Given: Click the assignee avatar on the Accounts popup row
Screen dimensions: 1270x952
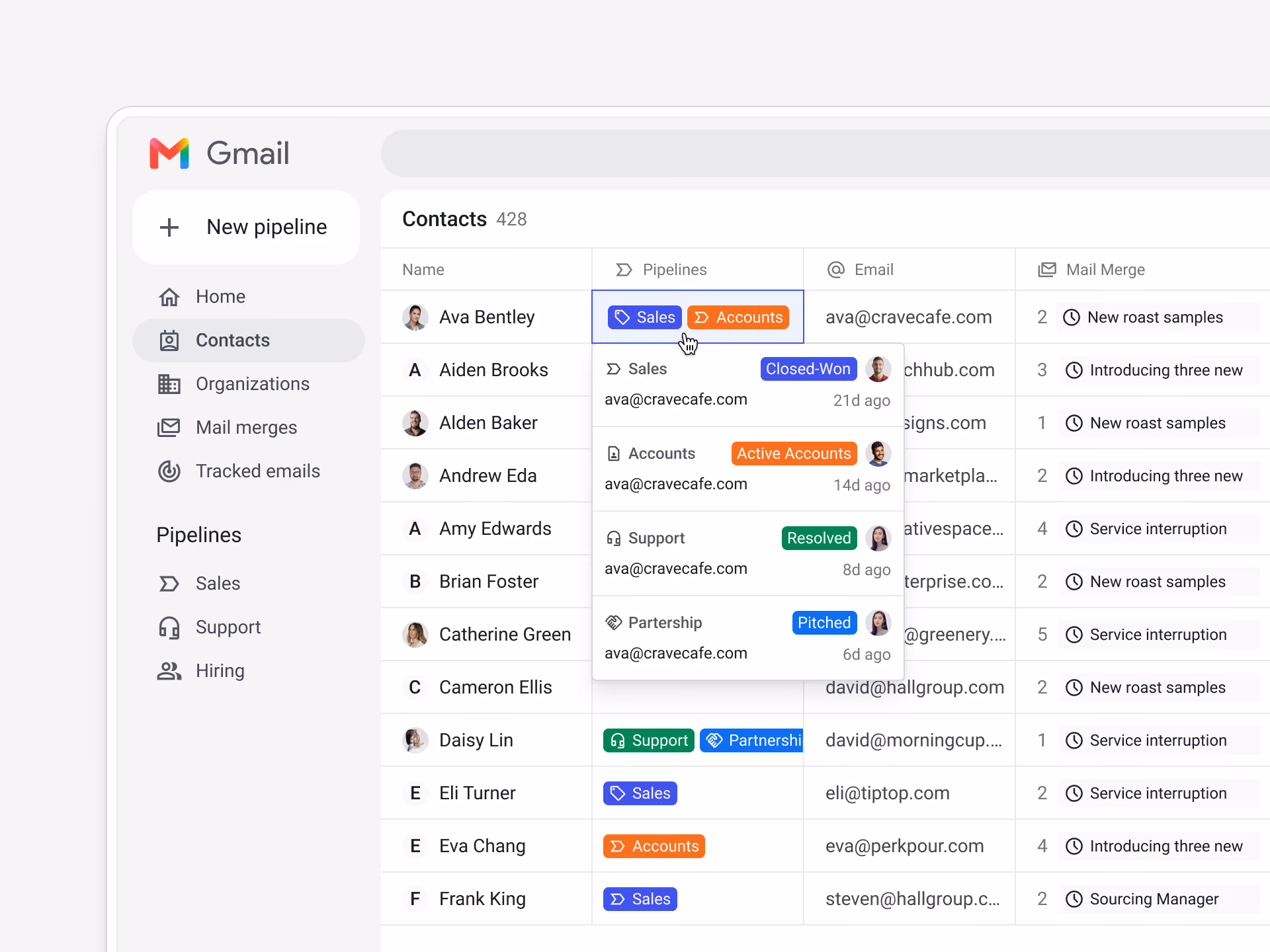Looking at the screenshot, I should 878,454.
